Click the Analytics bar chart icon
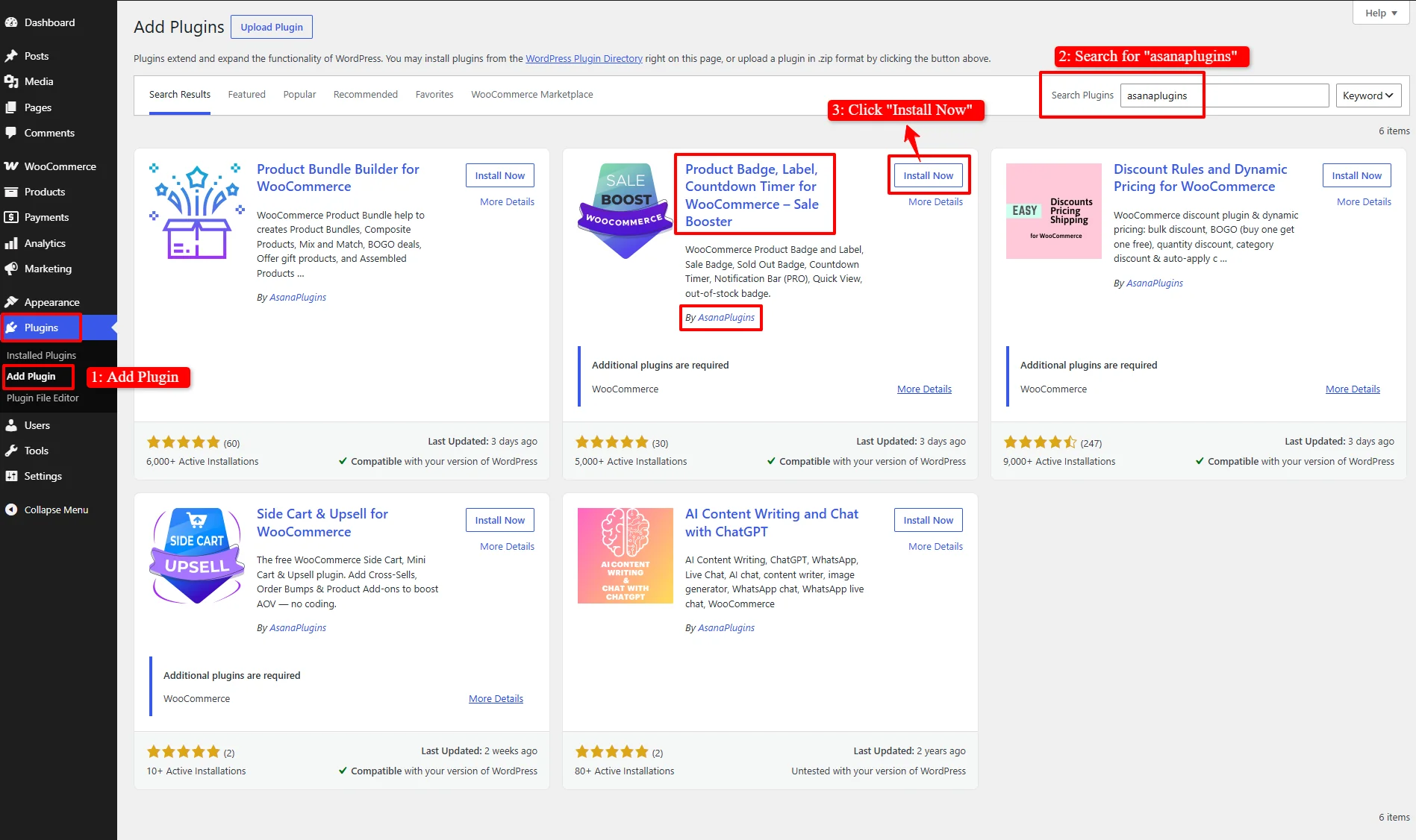1416x840 pixels. (x=11, y=243)
